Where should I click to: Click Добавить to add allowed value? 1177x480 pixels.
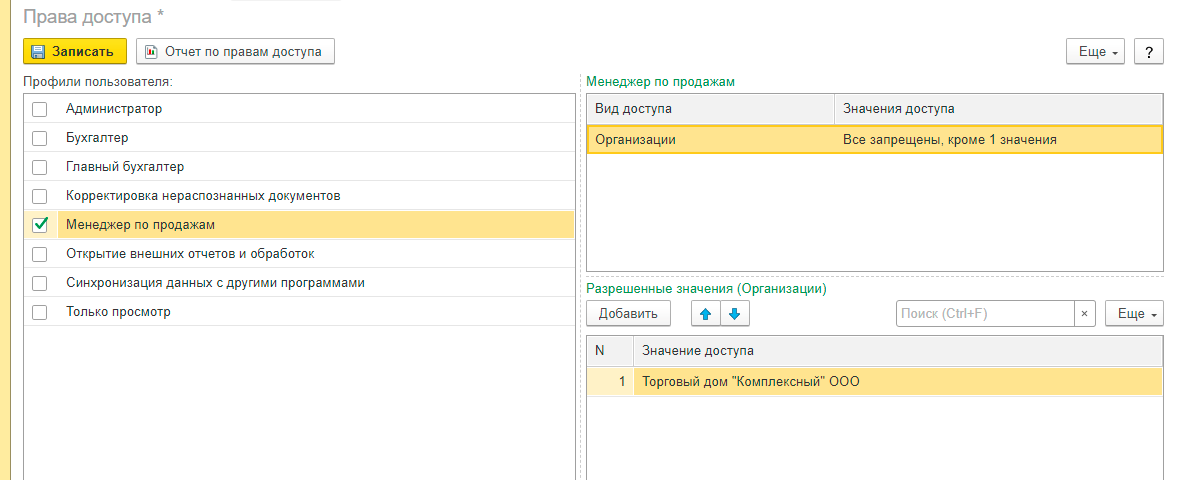pyautogui.click(x=628, y=314)
